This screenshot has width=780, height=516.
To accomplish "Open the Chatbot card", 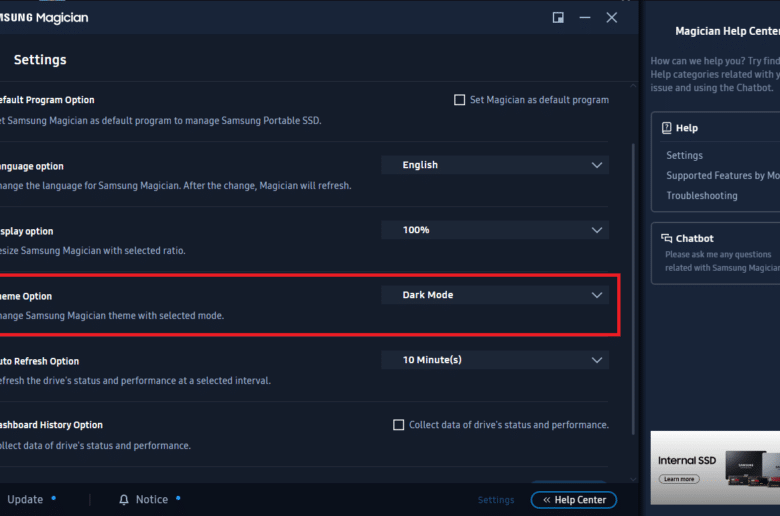I will pos(716,254).
